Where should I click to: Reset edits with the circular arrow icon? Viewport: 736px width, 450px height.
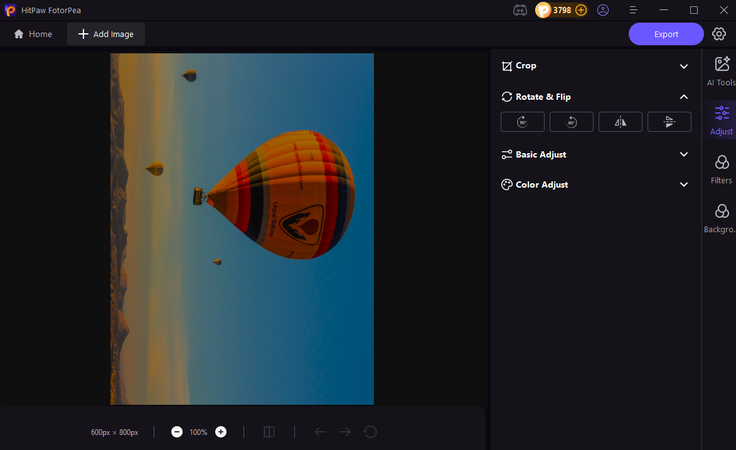(x=370, y=432)
